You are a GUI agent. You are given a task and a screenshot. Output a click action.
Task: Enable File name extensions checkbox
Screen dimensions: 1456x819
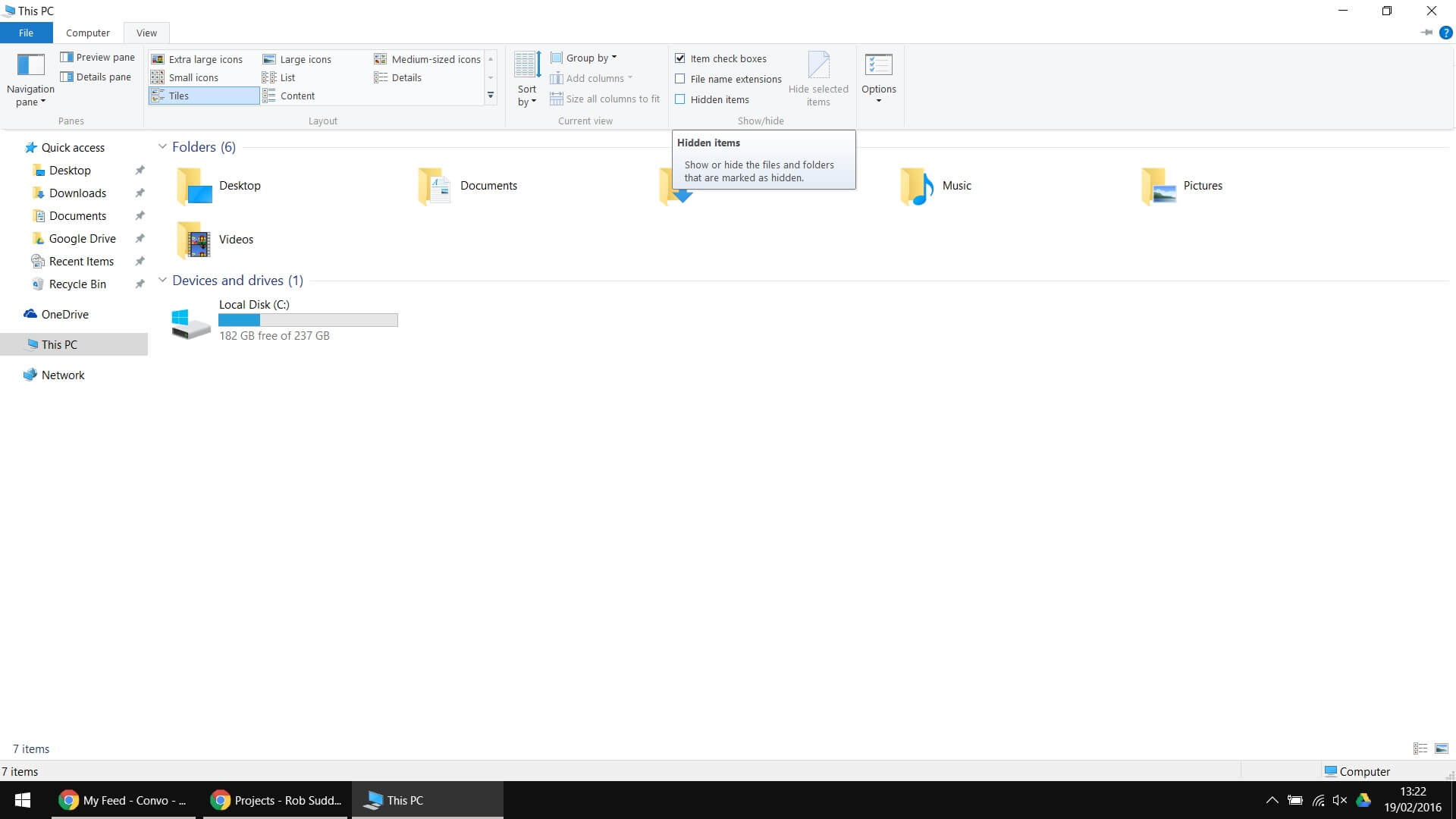680,79
